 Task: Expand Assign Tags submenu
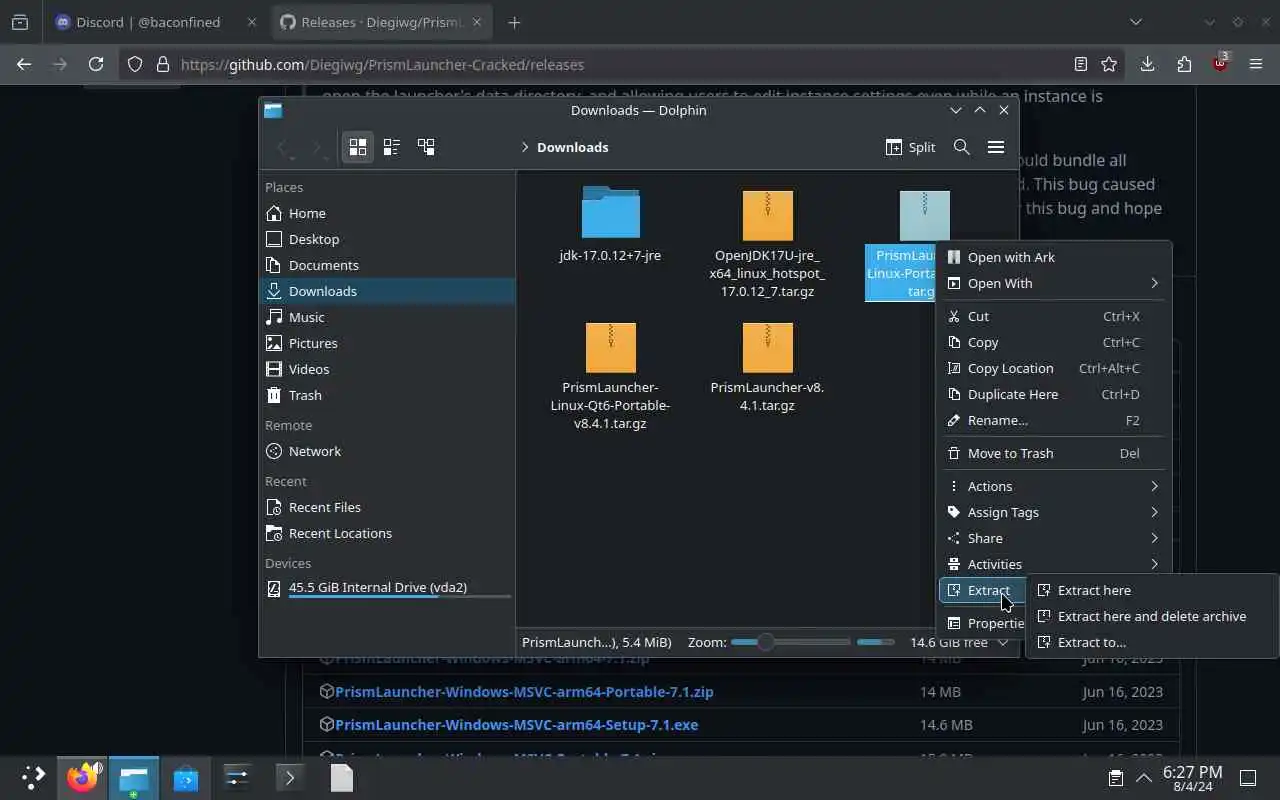(x=1053, y=512)
